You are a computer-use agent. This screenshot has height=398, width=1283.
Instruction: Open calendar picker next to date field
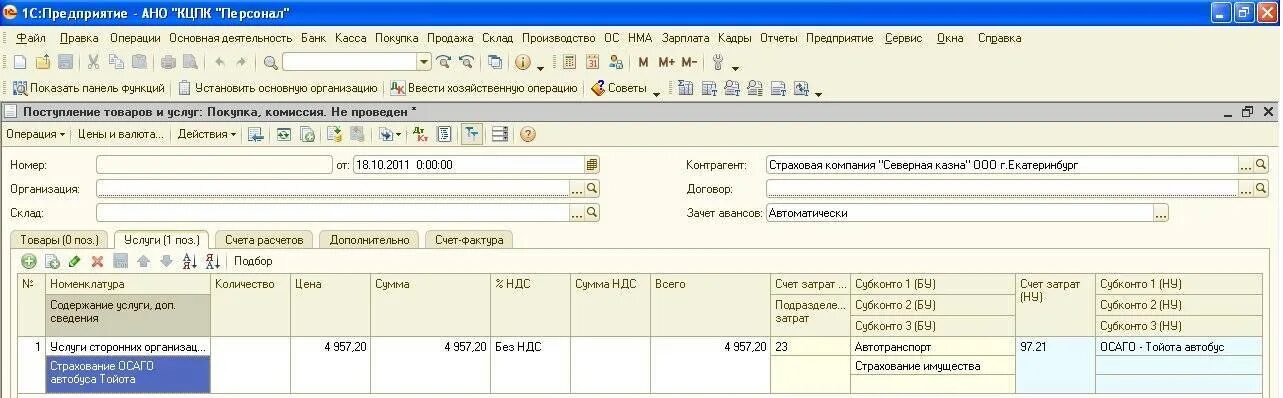point(592,164)
